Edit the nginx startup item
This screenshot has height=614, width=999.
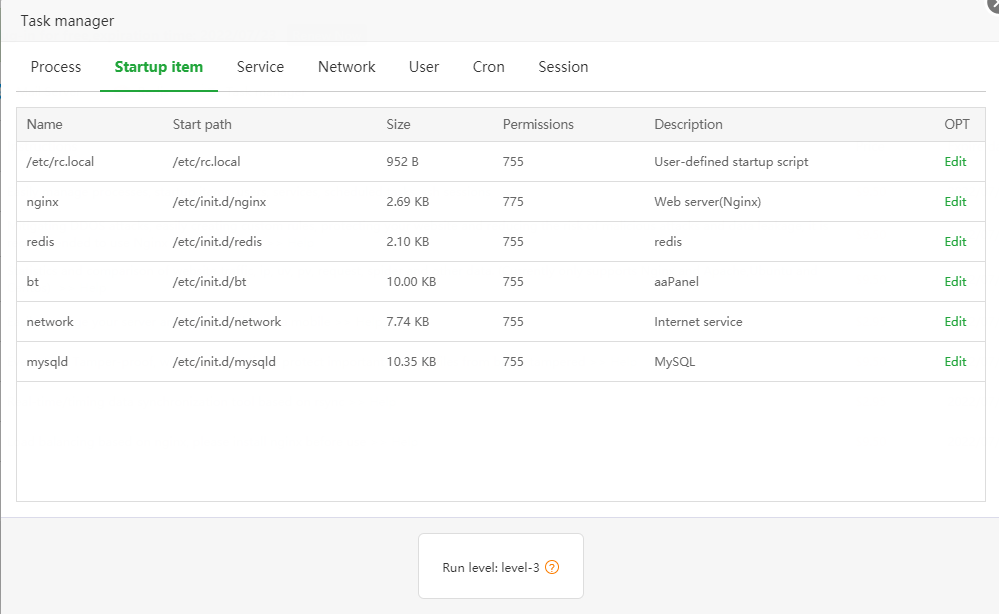point(955,202)
